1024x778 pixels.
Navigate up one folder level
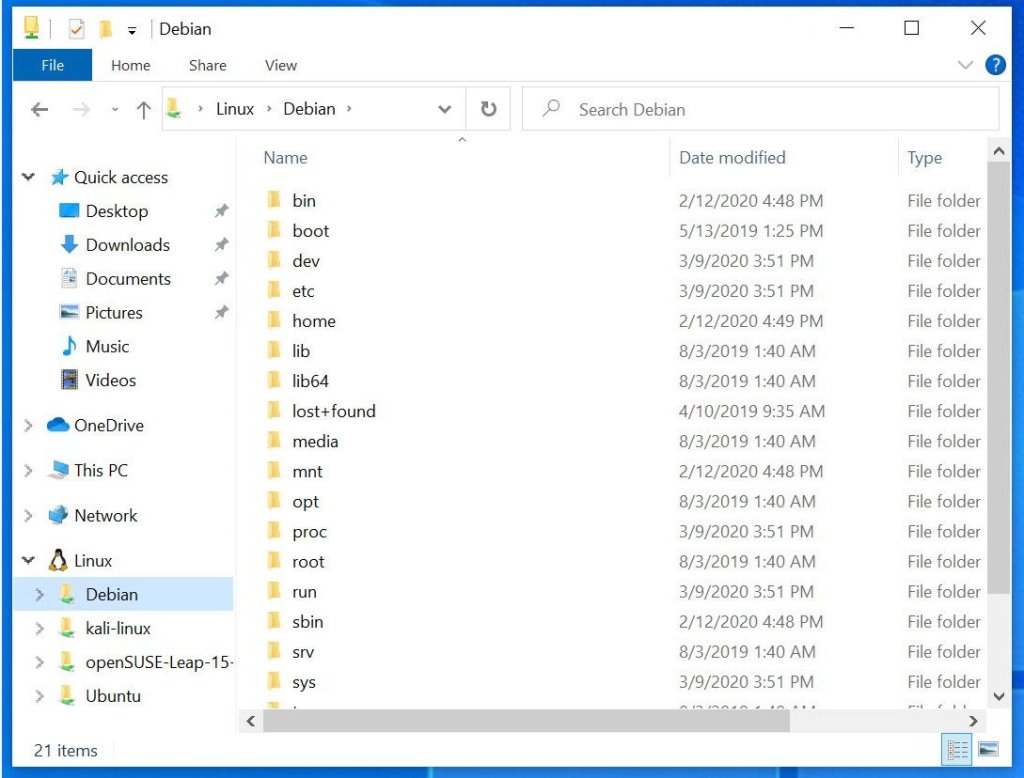pyautogui.click(x=143, y=109)
